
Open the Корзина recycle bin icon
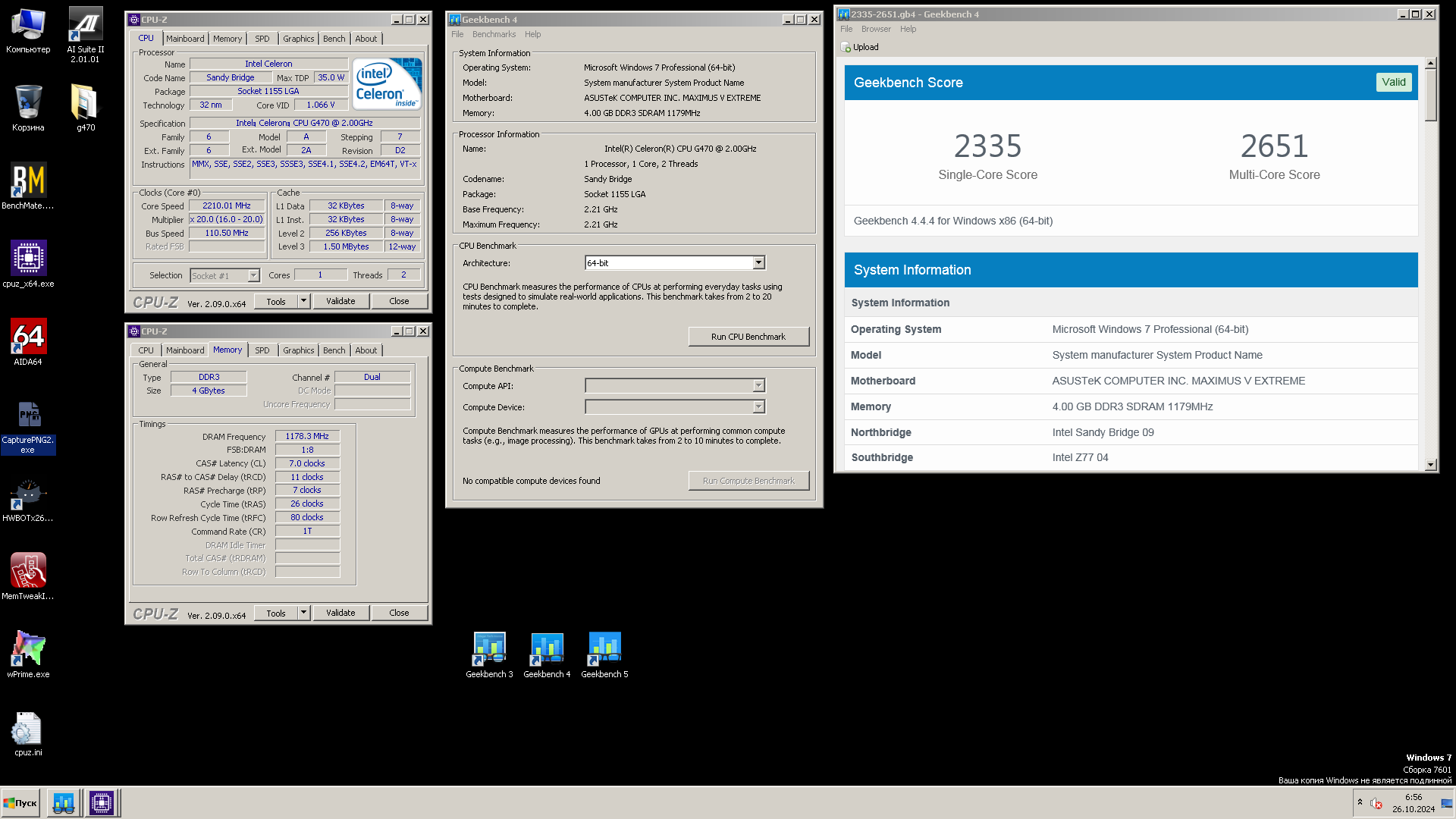point(28,108)
